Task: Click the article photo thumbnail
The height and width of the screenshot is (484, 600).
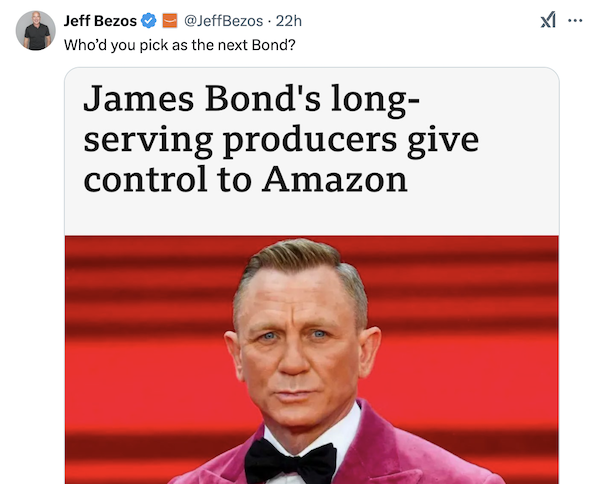Action: click(x=312, y=360)
